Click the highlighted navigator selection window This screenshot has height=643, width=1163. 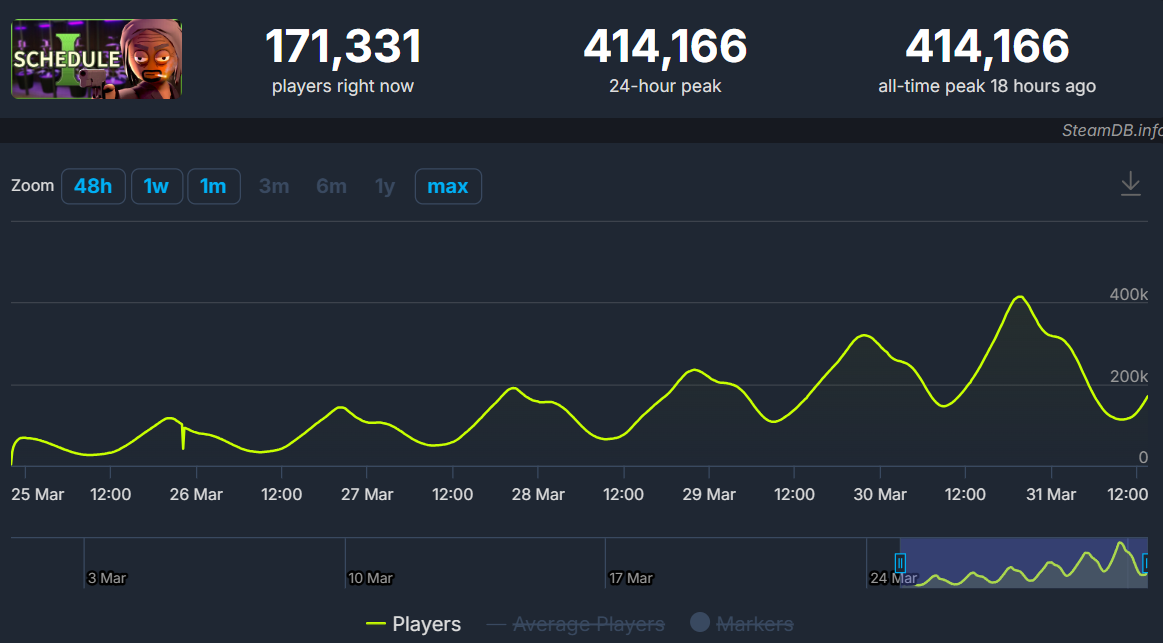click(x=1020, y=562)
